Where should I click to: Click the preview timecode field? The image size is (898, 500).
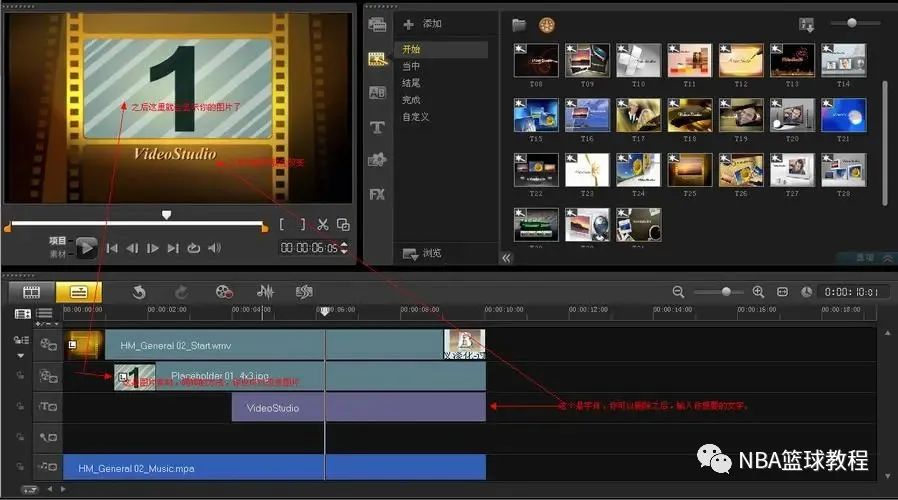tap(309, 248)
